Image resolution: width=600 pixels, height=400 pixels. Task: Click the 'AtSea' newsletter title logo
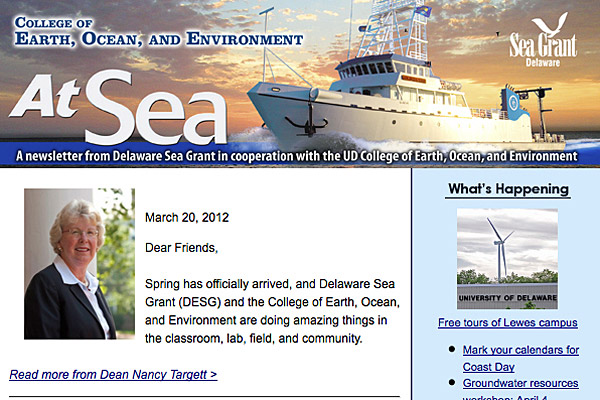click(119, 108)
